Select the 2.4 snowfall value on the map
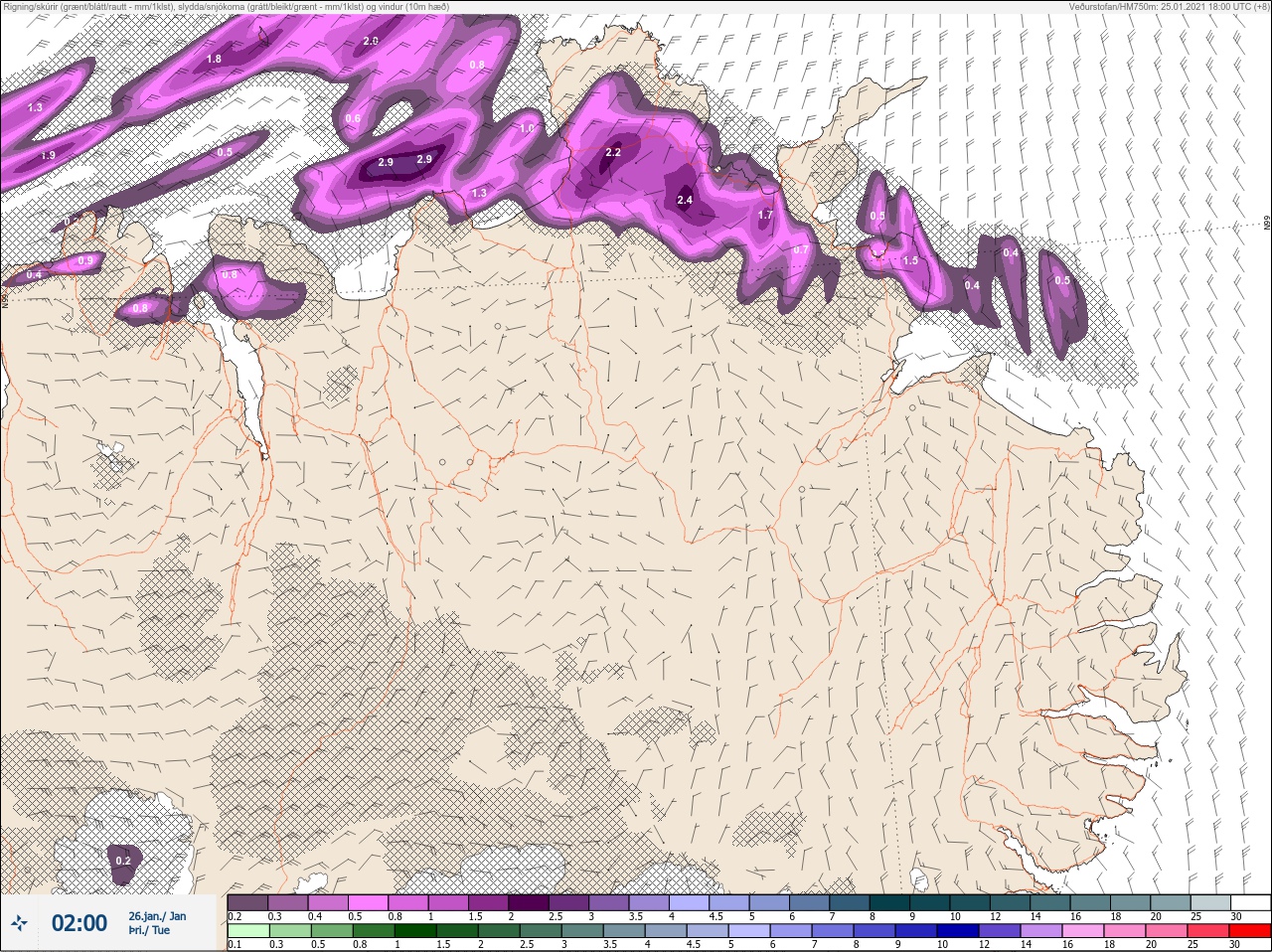Viewport: 1272px width, 952px height. [x=684, y=200]
